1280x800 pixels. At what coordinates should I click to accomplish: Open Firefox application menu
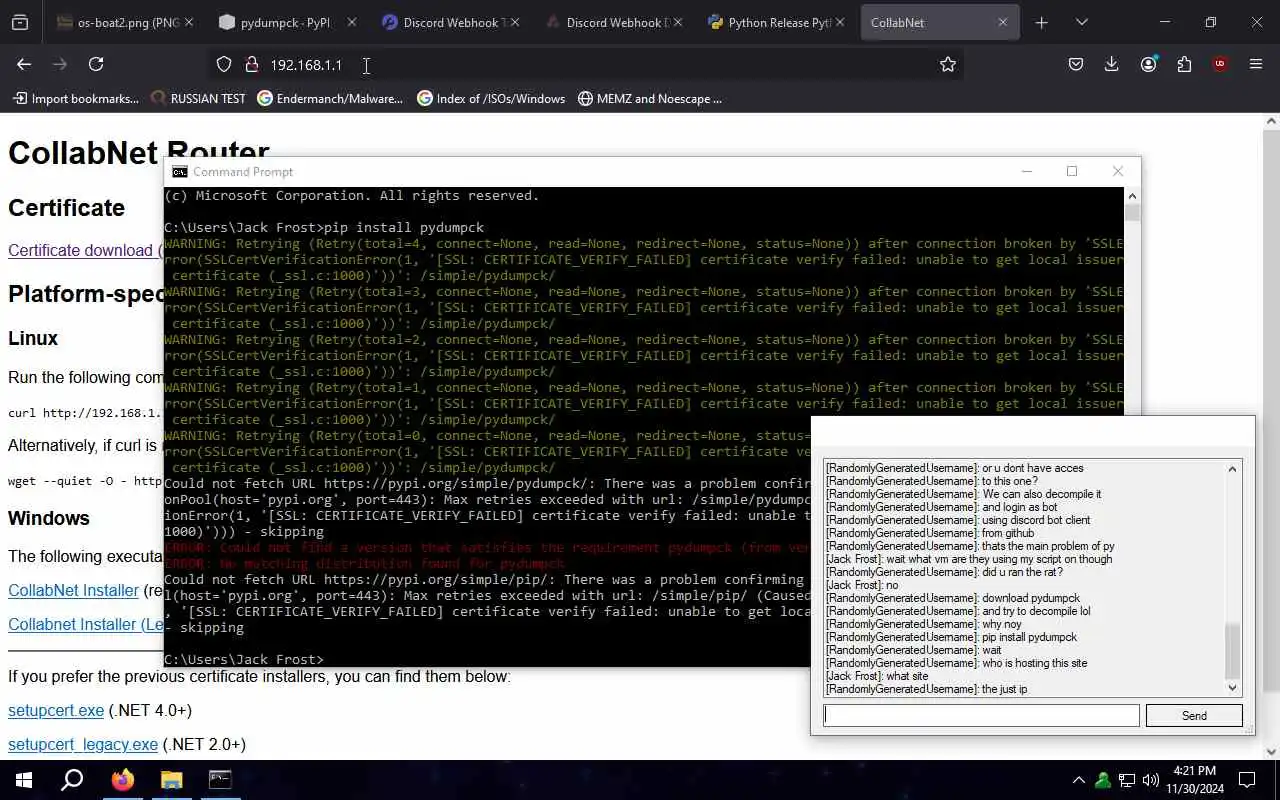click(x=1256, y=64)
